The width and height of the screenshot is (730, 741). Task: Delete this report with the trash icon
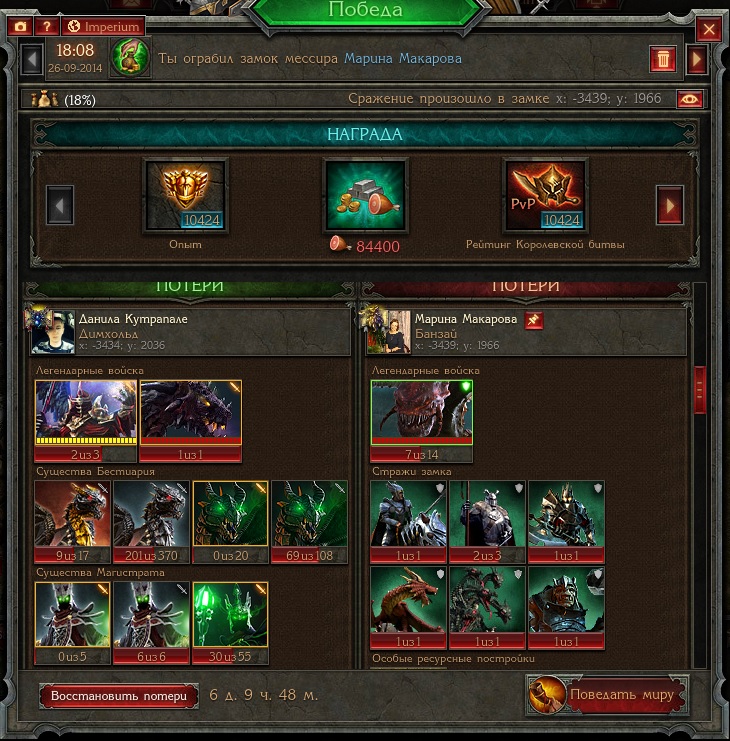662,59
